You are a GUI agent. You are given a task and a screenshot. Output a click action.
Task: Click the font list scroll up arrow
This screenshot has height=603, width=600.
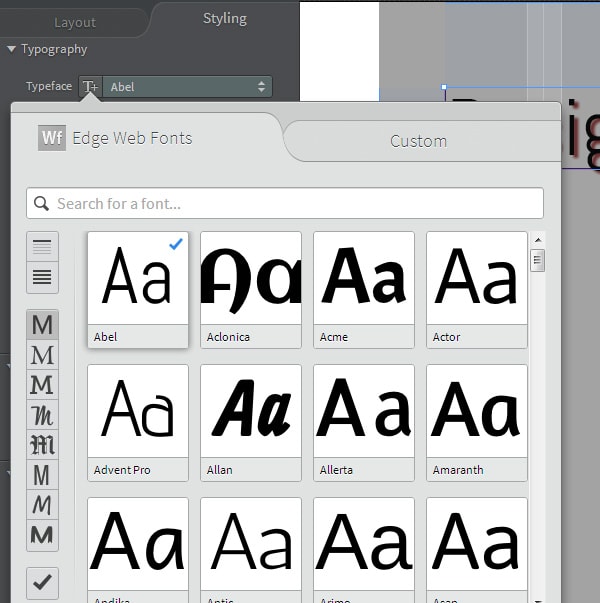(x=538, y=240)
